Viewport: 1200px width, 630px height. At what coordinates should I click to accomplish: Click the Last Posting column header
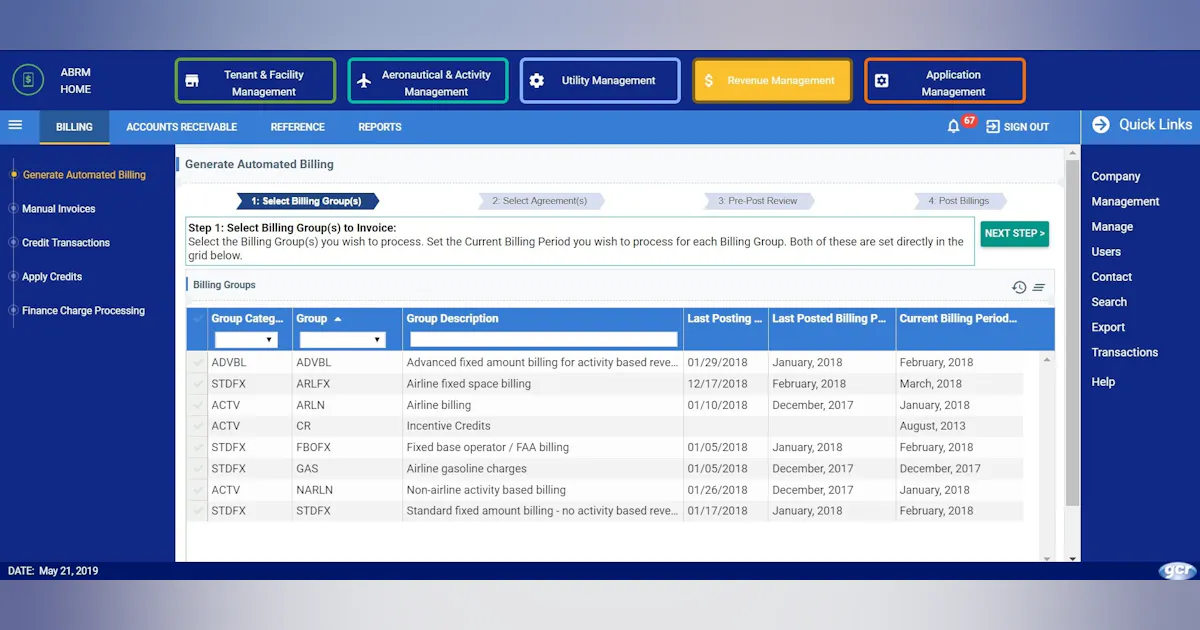click(x=725, y=319)
